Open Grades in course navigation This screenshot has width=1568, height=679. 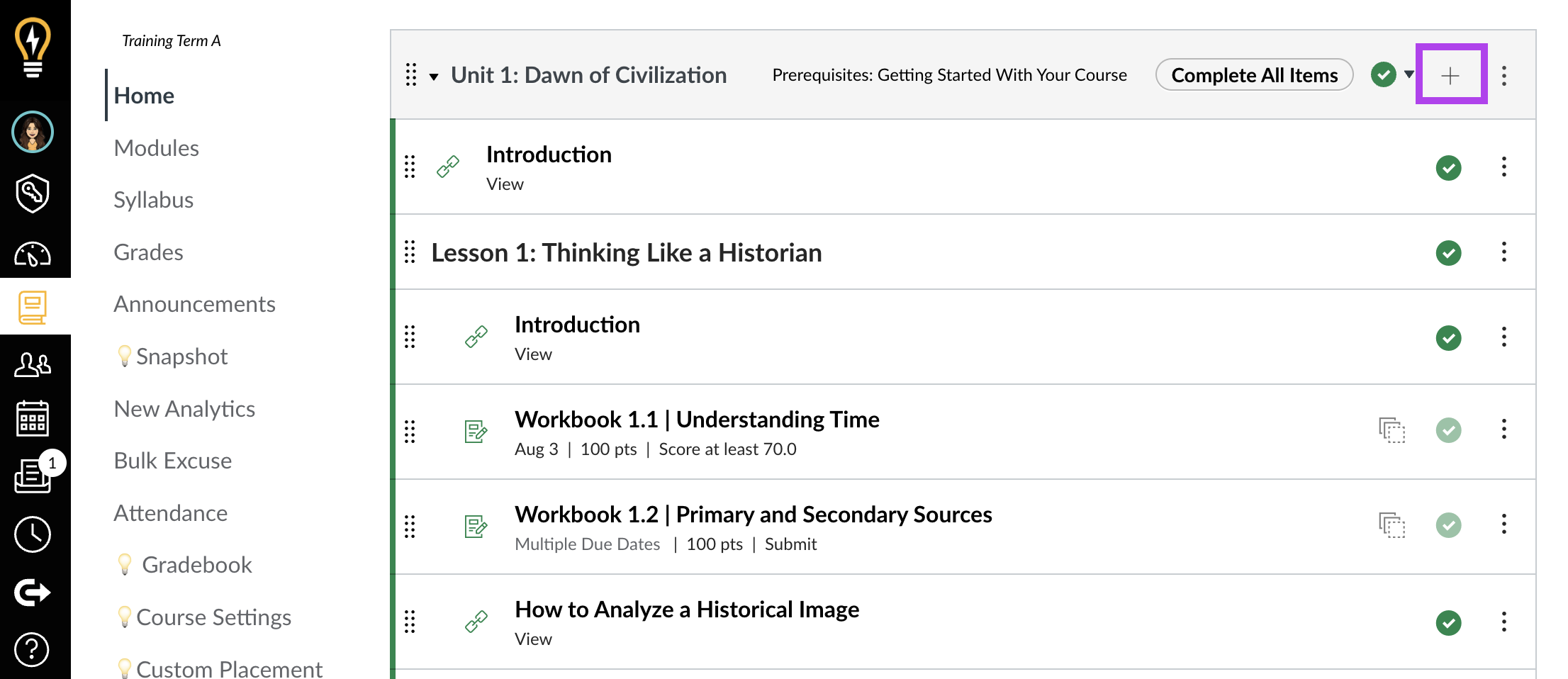point(149,252)
